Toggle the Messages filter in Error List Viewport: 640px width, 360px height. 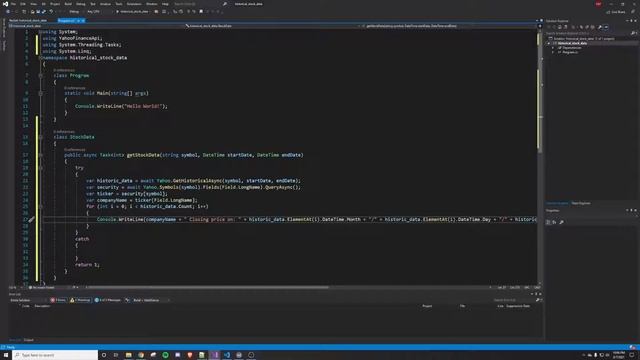[108, 300]
